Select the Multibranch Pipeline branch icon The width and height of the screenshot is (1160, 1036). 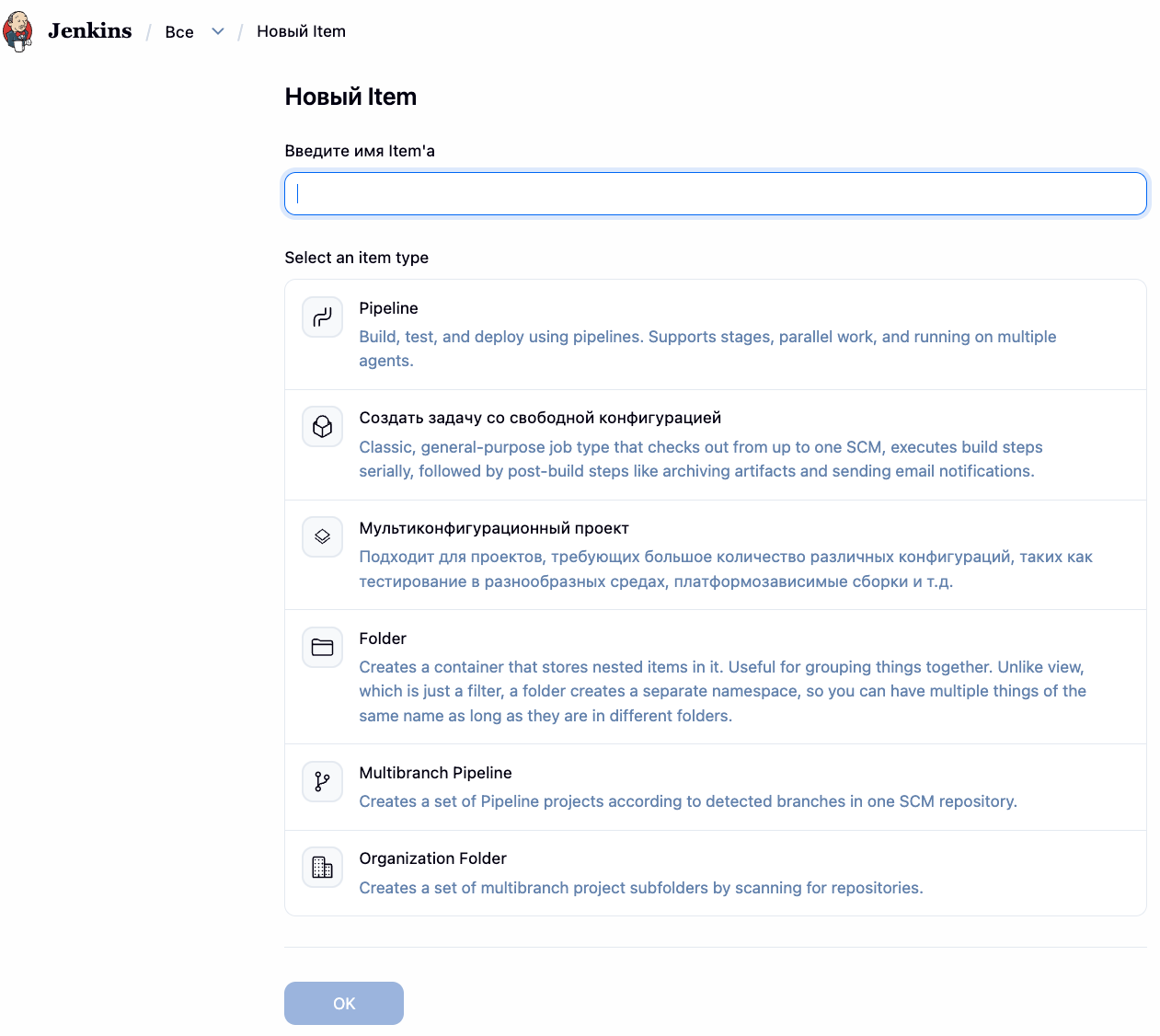point(322,781)
